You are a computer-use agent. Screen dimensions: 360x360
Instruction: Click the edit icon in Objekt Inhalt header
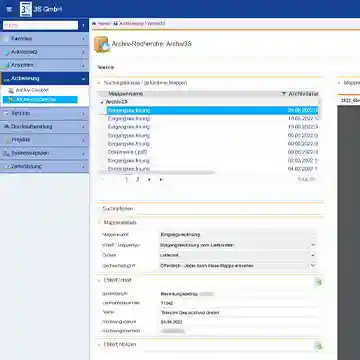point(318,282)
